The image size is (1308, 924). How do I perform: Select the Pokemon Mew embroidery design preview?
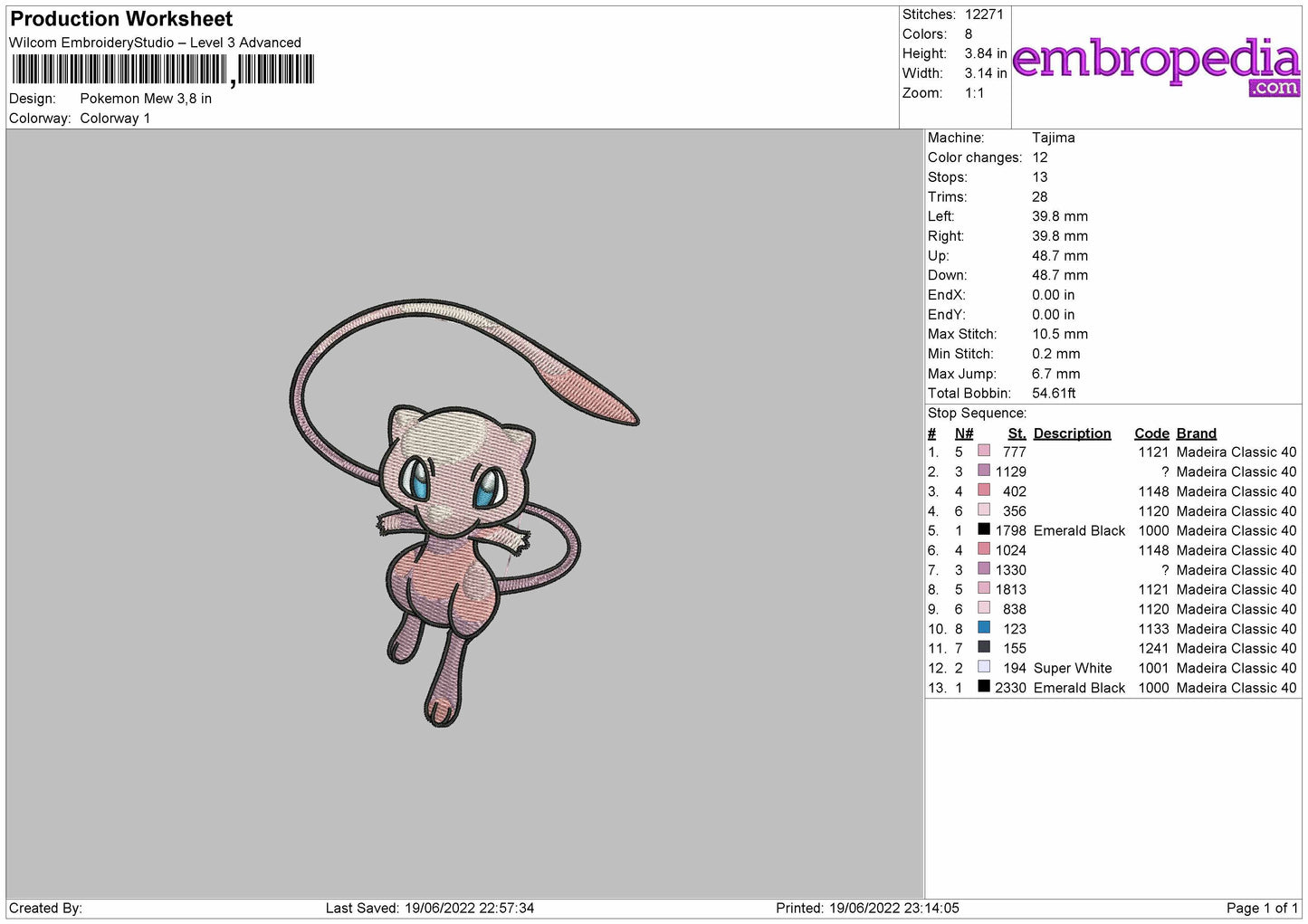click(464, 513)
